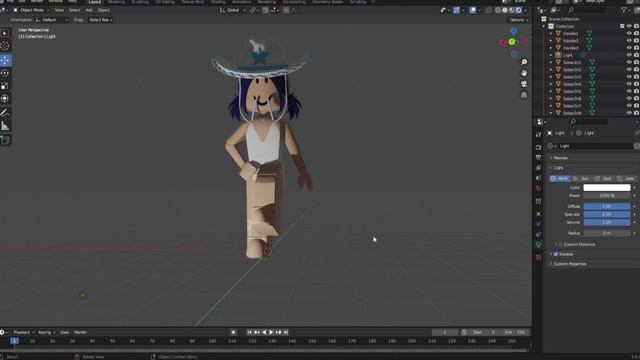Open the View Layer properties tab icon
Image resolution: width=640 pixels, height=360 pixels.
pyautogui.click(x=538, y=168)
